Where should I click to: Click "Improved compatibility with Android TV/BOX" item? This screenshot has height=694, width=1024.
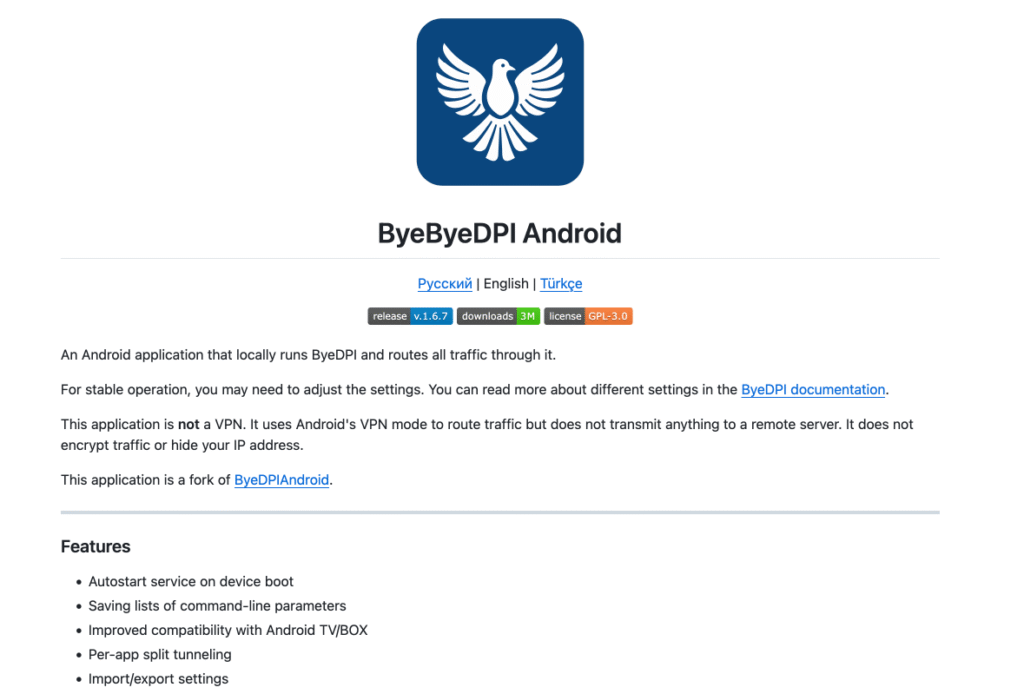[x=228, y=630]
